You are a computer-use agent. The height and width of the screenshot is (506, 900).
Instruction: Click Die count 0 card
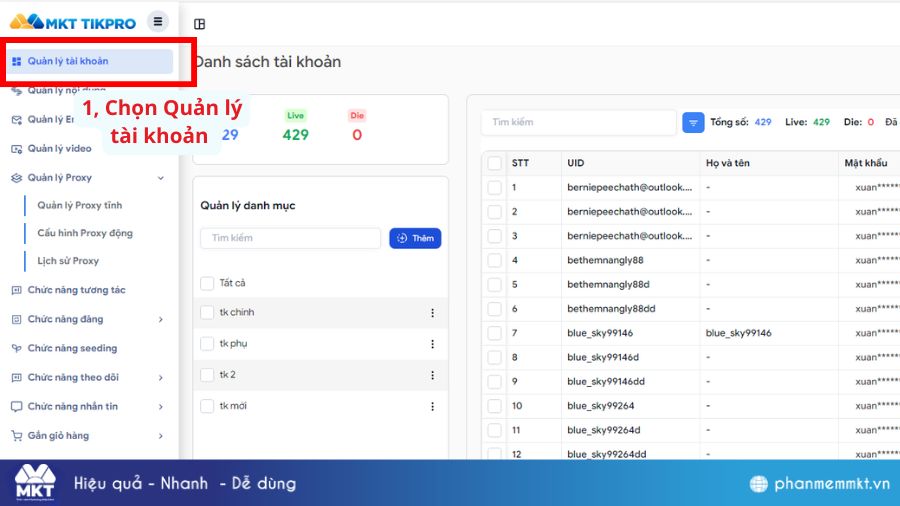(x=357, y=127)
